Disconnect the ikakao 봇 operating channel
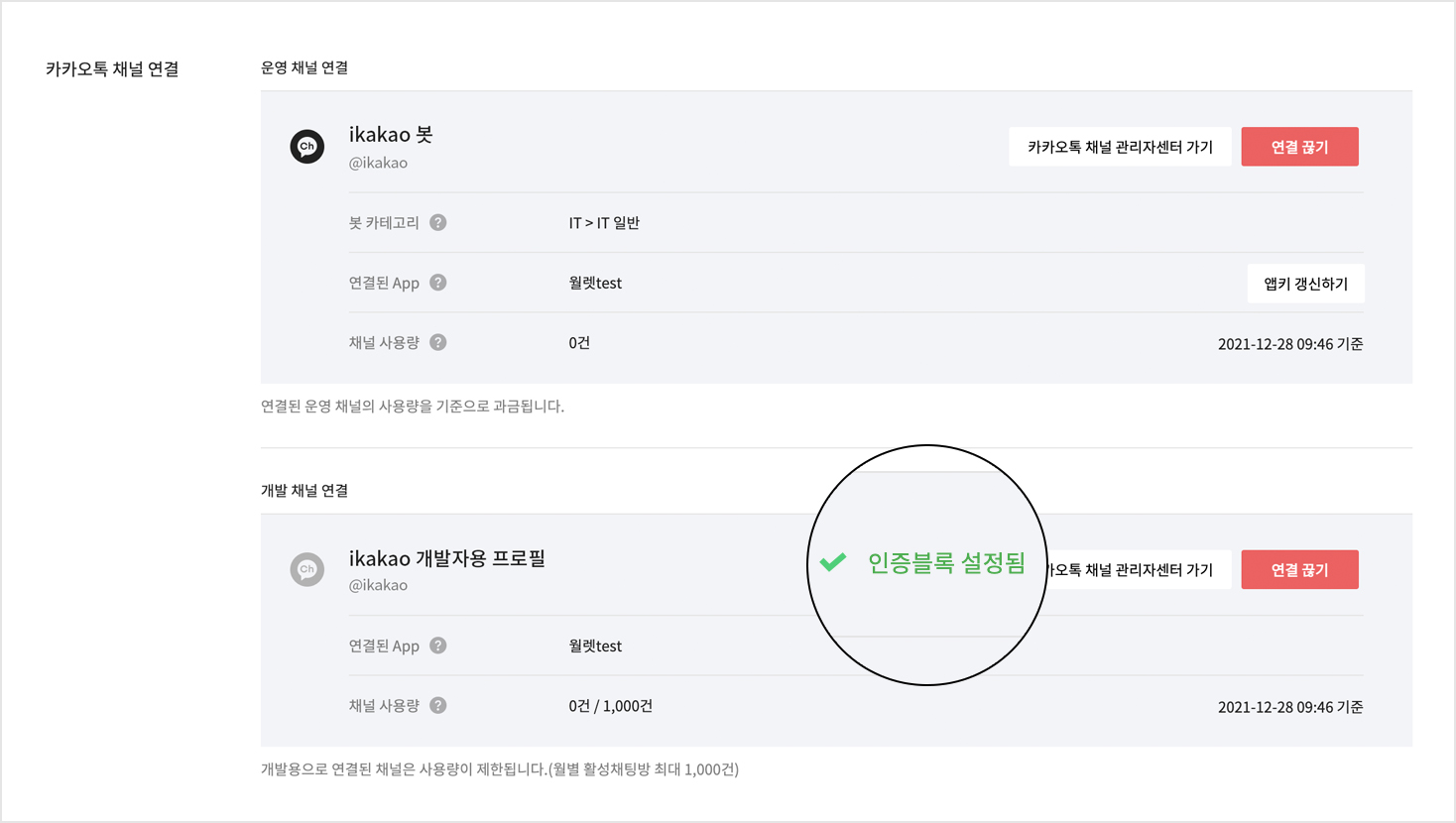The height and width of the screenshot is (823, 1456). pyautogui.click(x=1299, y=147)
